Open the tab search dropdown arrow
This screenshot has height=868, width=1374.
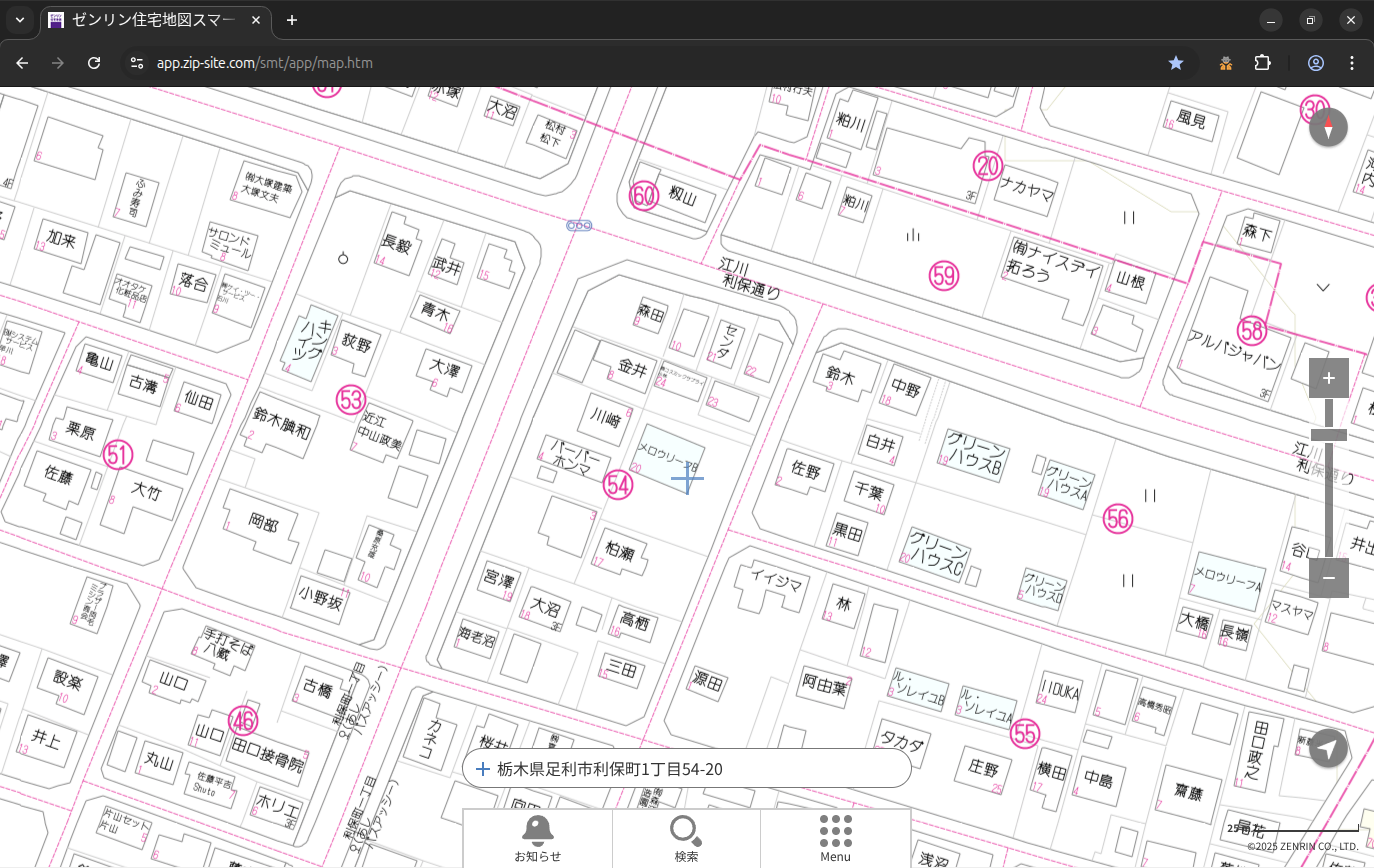tap(19, 20)
